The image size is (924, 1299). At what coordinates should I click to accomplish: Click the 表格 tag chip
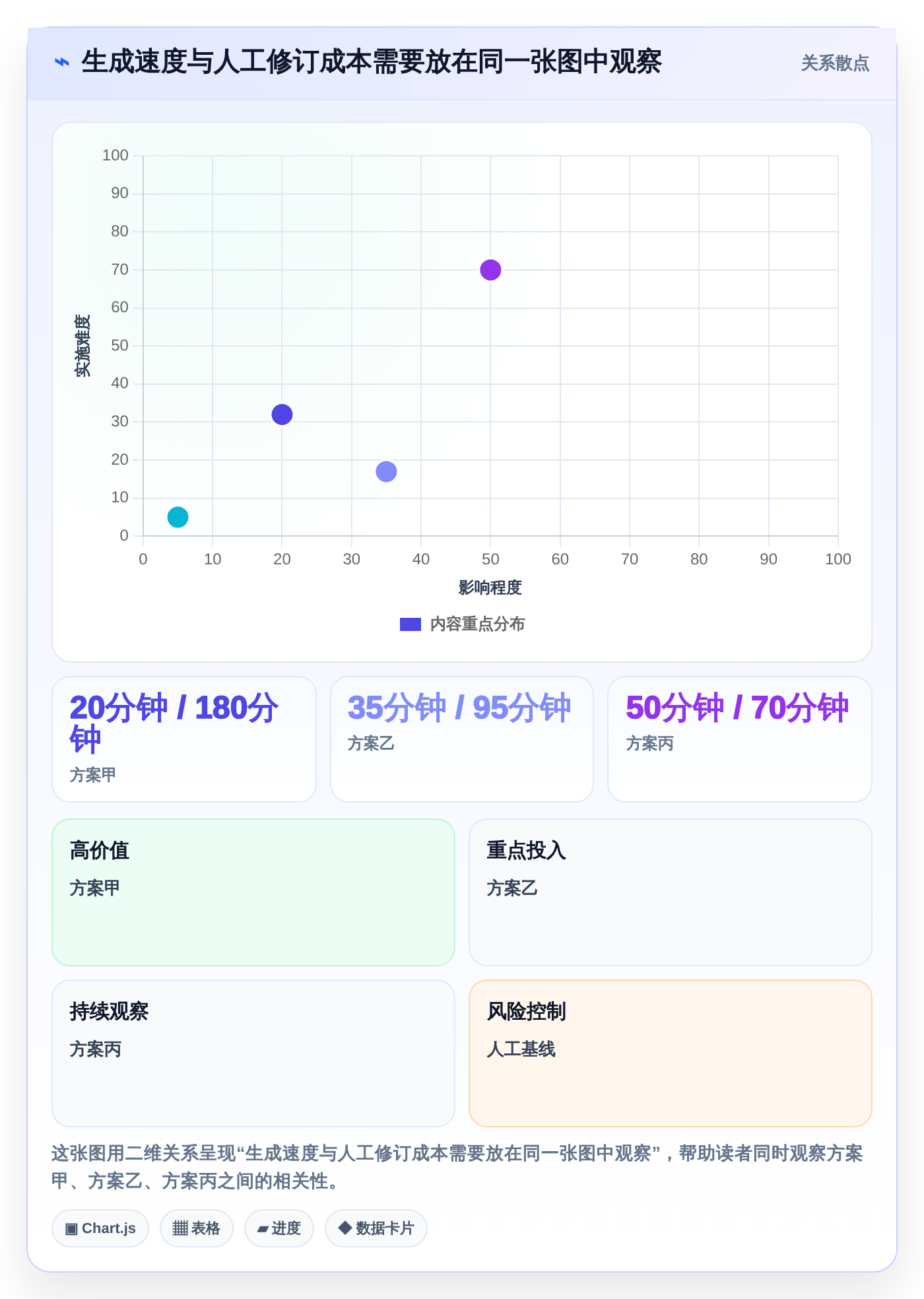197,1228
